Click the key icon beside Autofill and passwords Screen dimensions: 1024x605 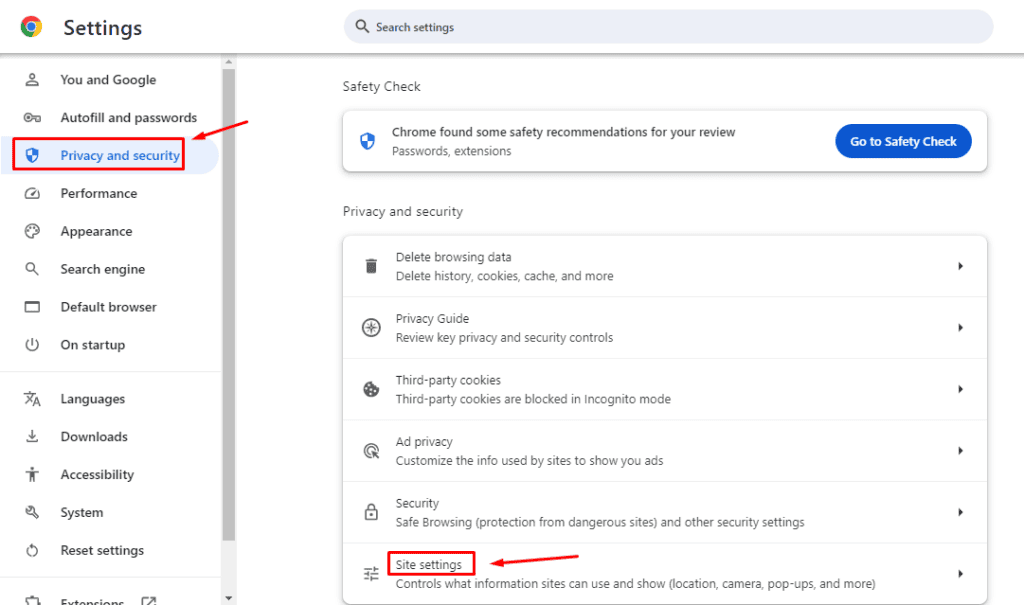point(32,118)
